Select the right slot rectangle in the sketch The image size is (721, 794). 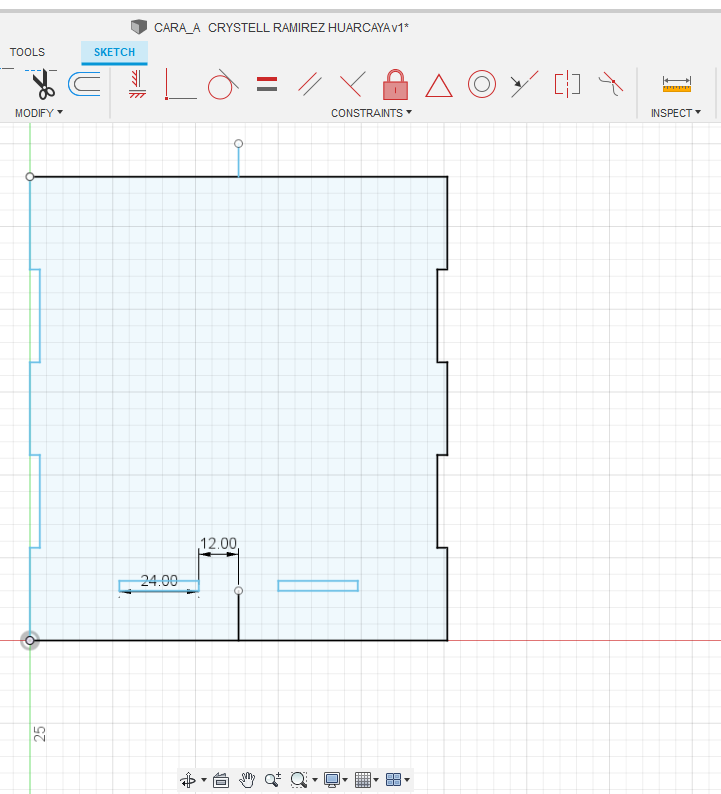(x=318, y=586)
